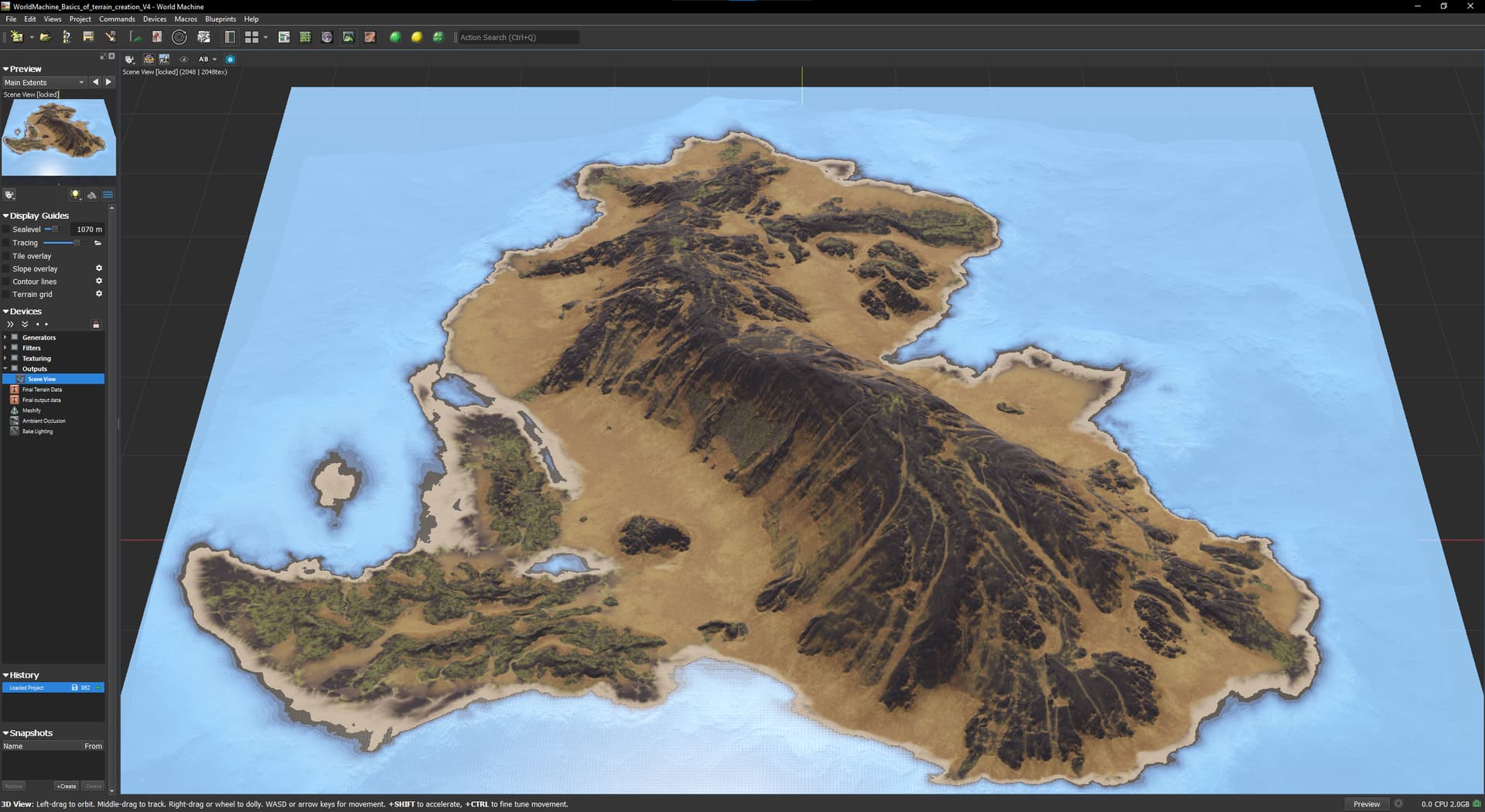Click the blue camera snapshot icon
The image size is (1485, 812).
coord(230,60)
